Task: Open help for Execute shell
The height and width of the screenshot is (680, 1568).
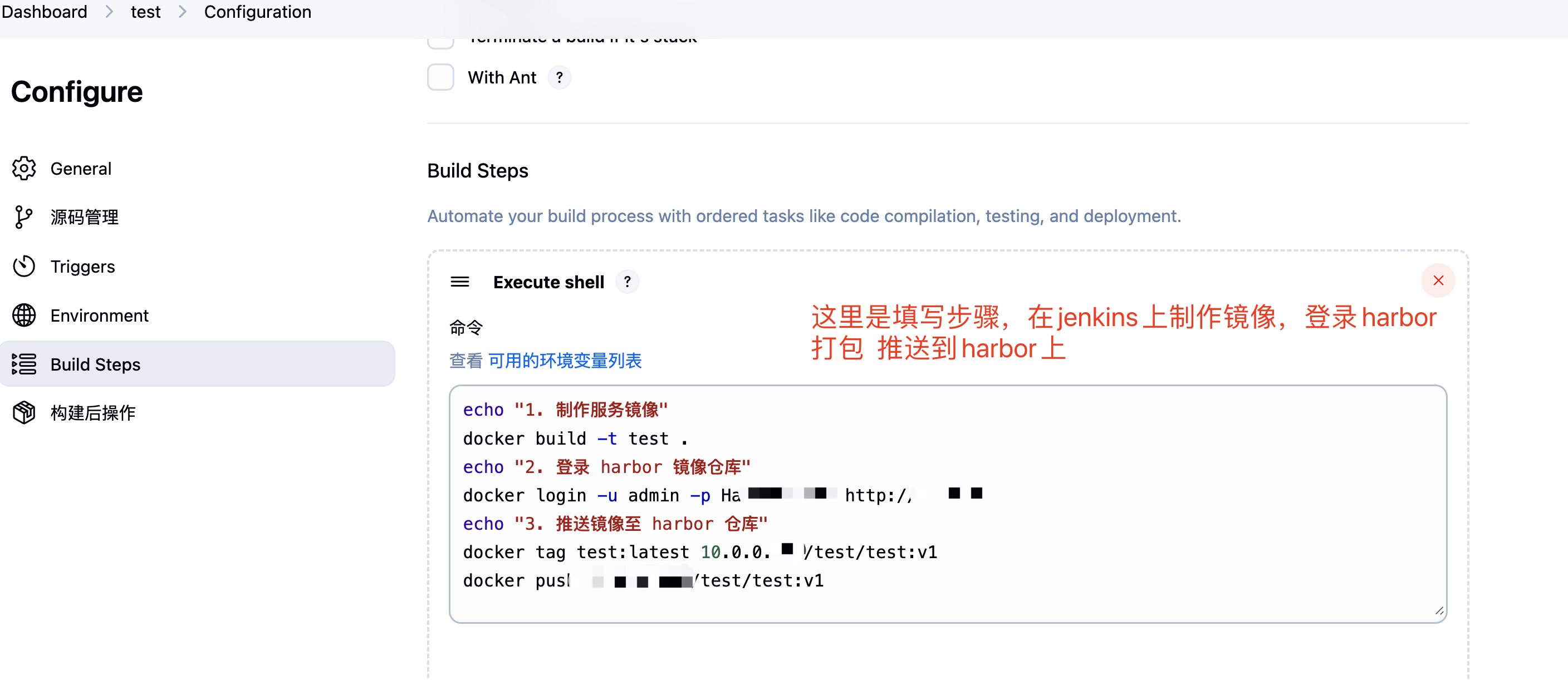Action: [627, 282]
